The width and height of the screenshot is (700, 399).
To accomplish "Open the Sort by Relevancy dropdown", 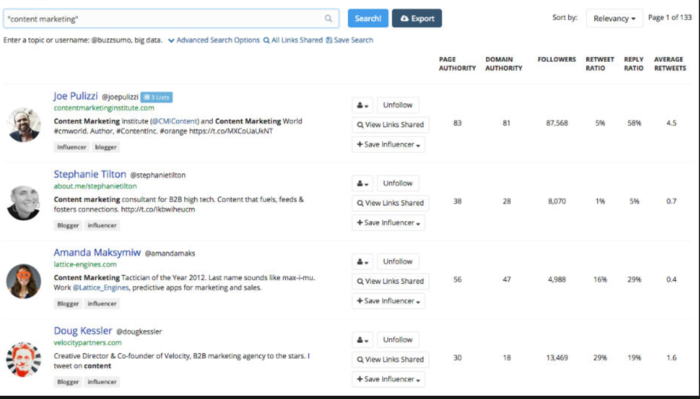I will pos(614,18).
